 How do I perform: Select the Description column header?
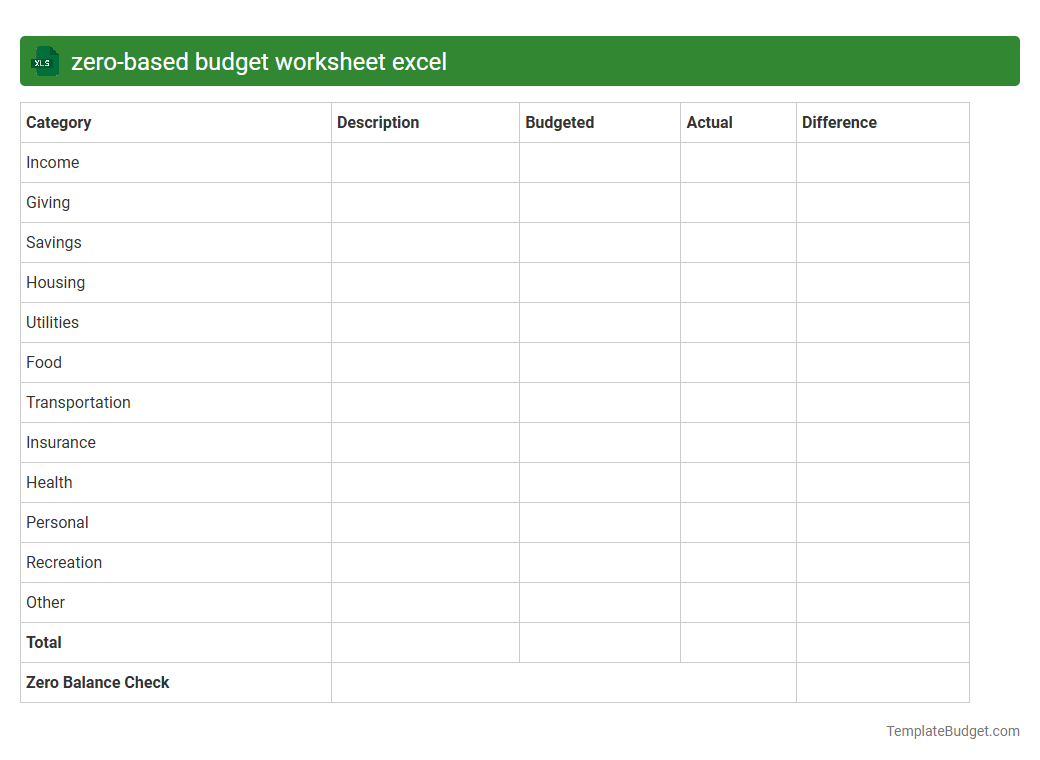point(378,122)
